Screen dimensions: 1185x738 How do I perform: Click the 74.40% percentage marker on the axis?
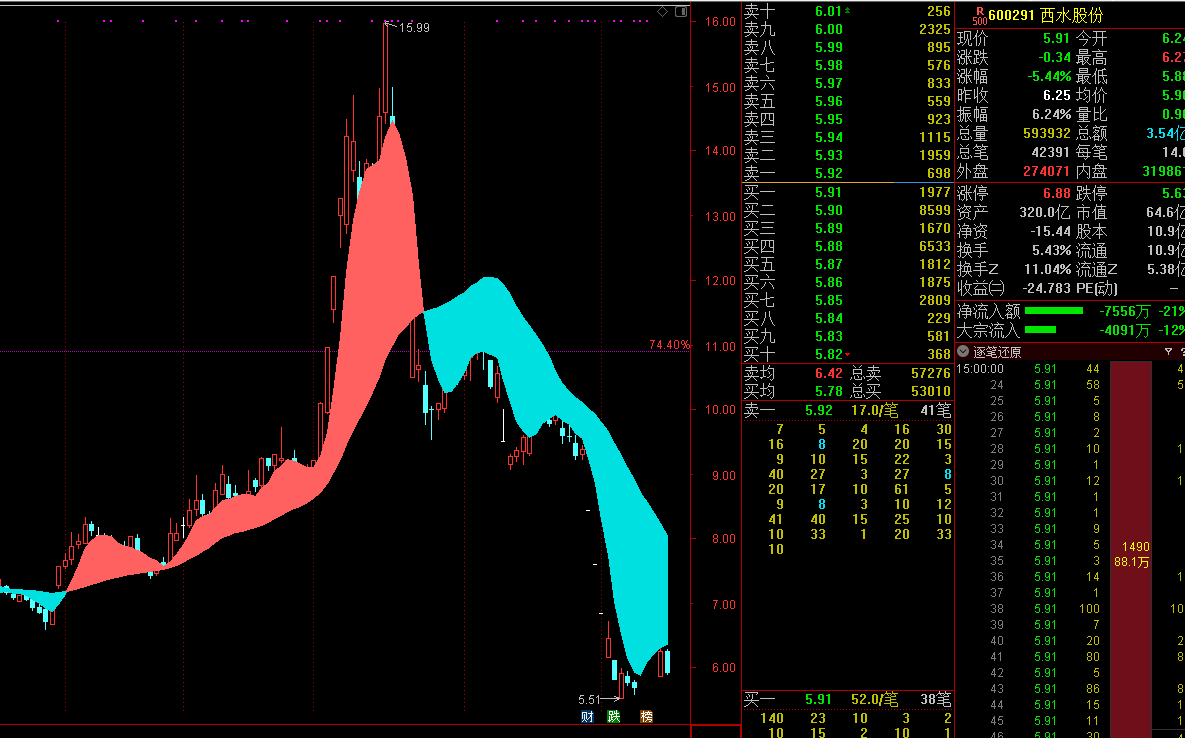click(669, 345)
